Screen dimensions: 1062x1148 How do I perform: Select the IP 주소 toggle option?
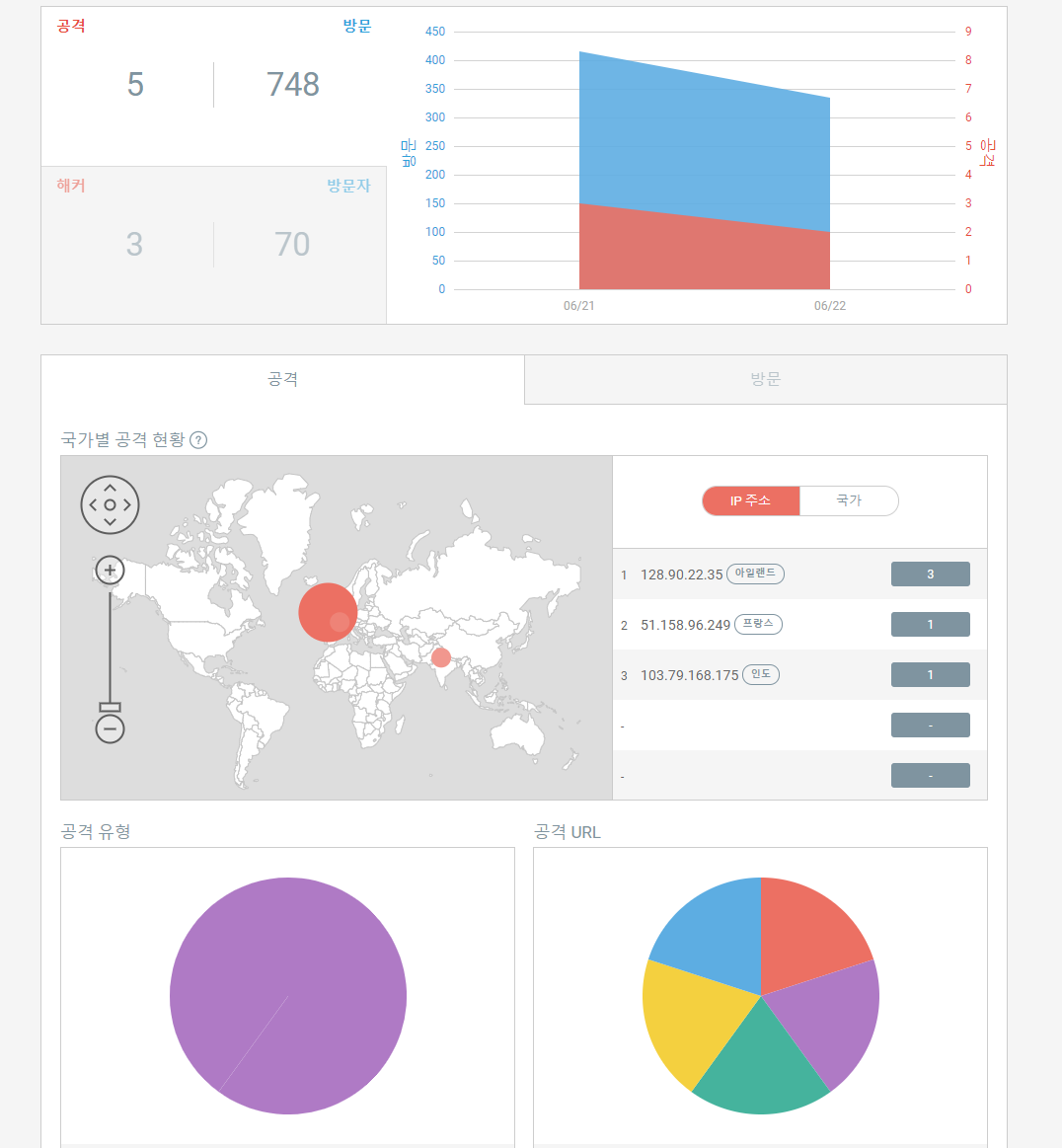coord(750,500)
